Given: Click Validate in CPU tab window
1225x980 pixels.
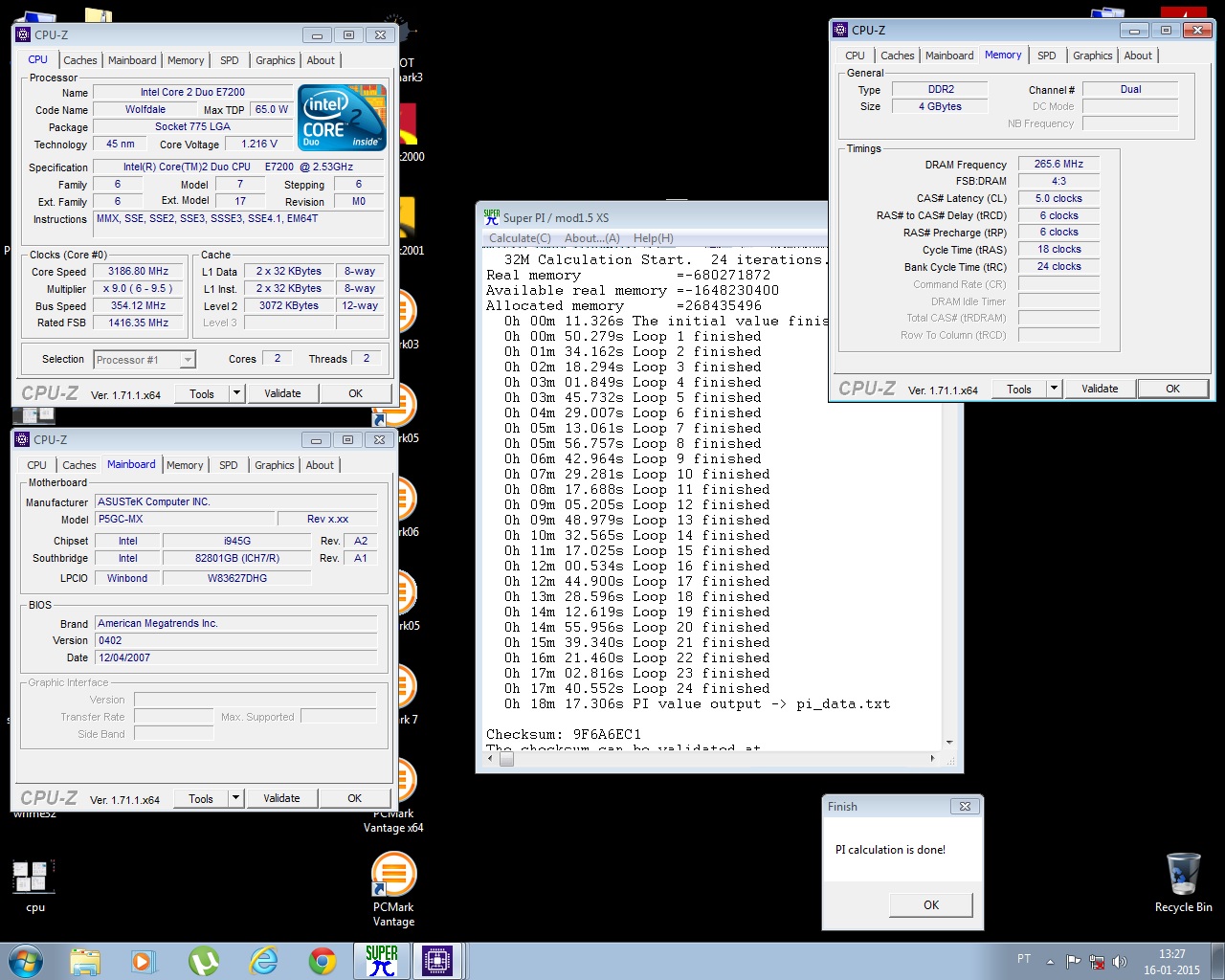Looking at the screenshot, I should (282, 393).
